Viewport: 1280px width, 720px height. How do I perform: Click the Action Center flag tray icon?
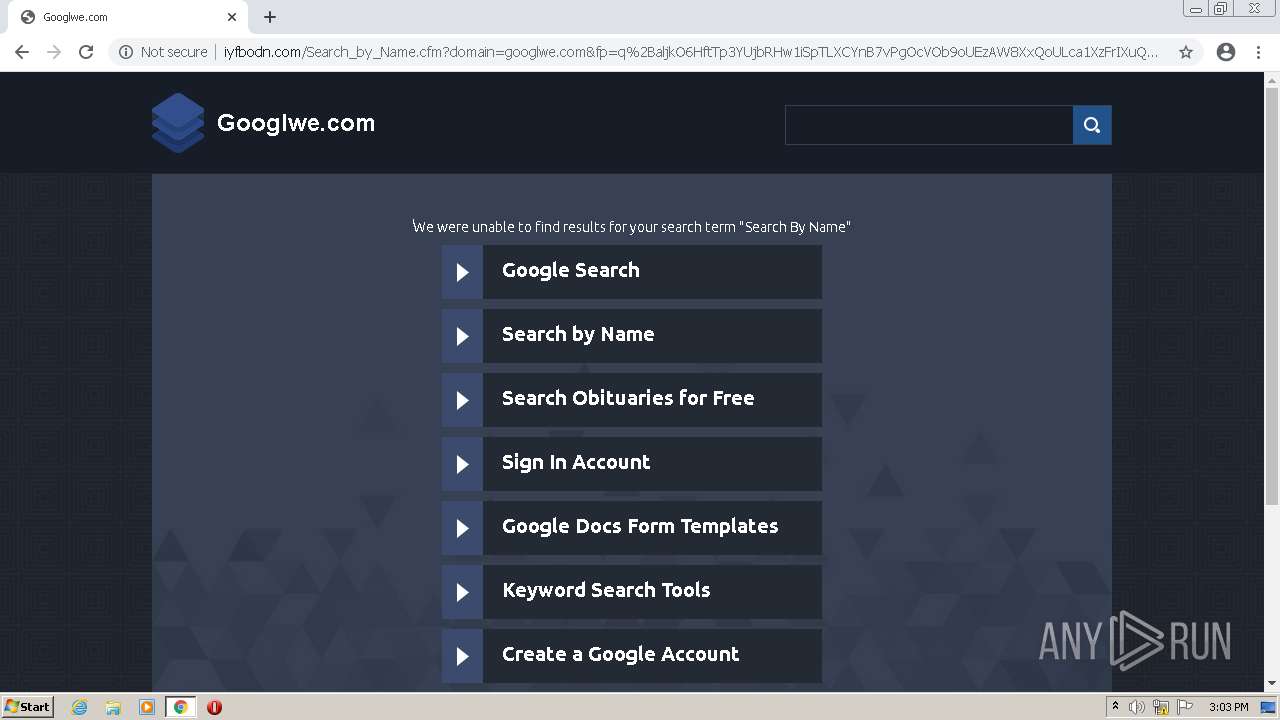point(1185,707)
